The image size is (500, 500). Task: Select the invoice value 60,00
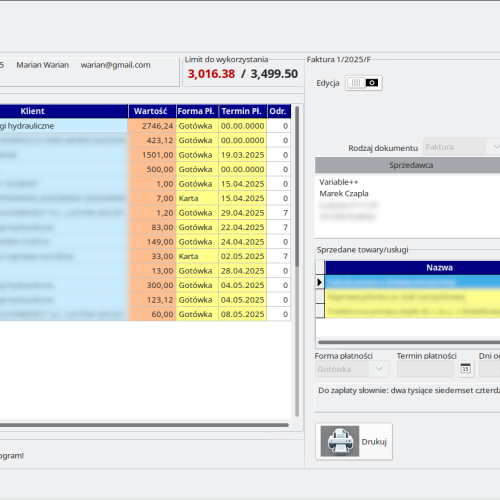point(152,314)
